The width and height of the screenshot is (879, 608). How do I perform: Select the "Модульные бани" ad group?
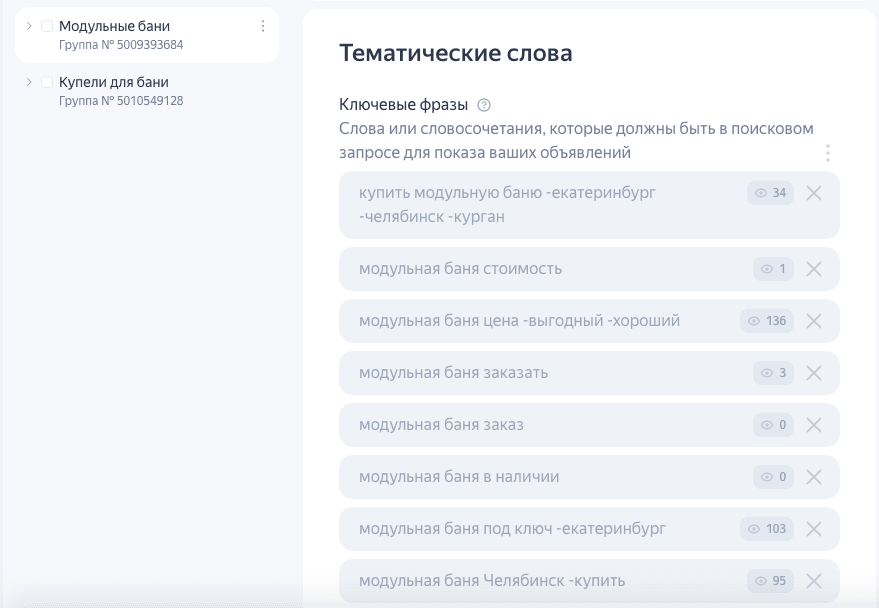(x=115, y=26)
